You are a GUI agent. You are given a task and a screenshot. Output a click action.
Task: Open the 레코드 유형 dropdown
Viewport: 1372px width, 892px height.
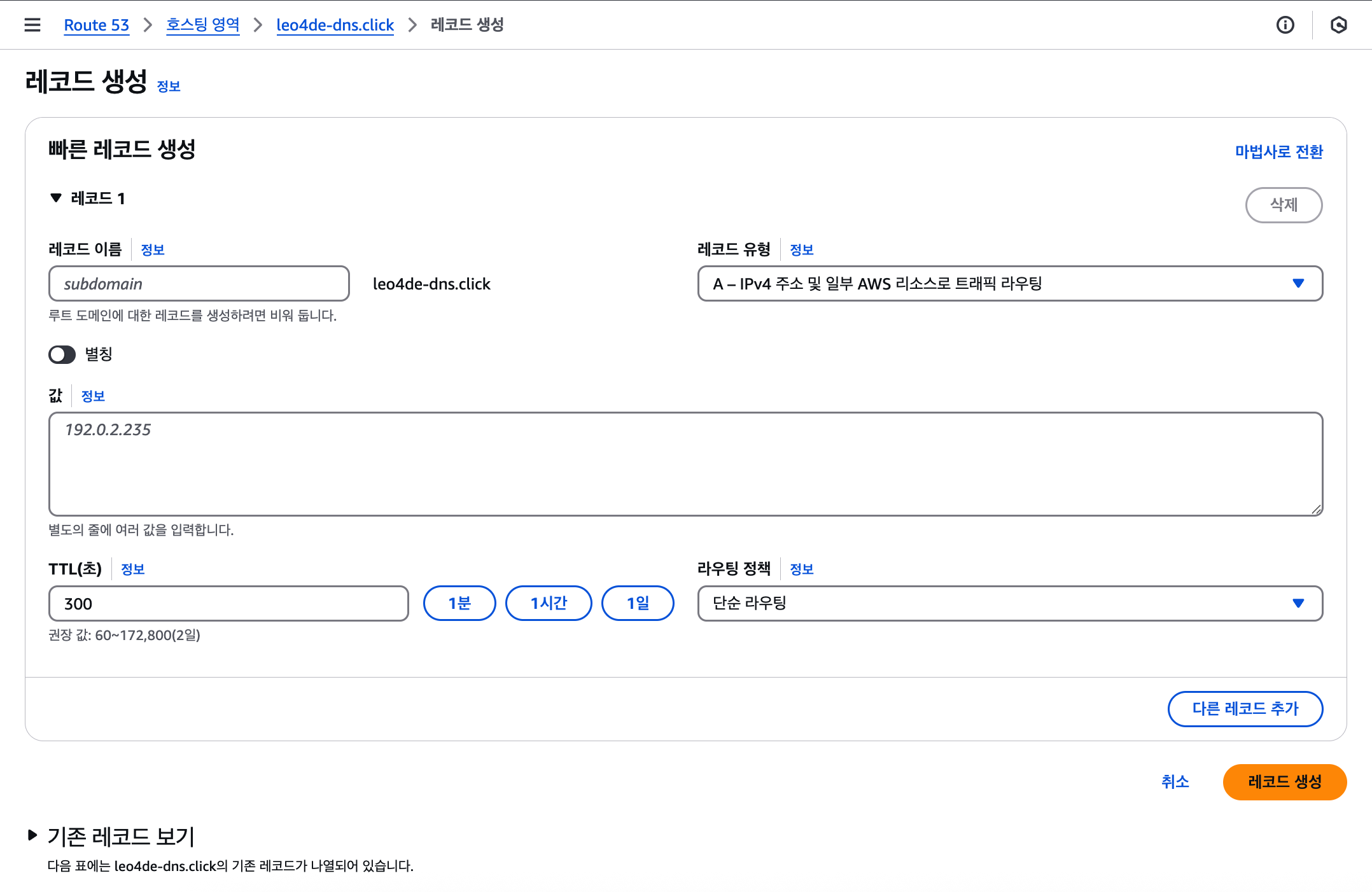1009,284
